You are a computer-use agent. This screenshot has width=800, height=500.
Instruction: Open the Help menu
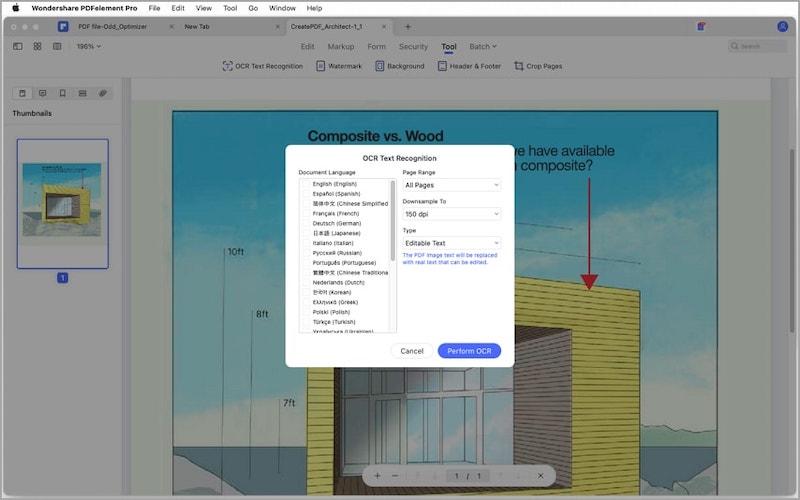pos(314,8)
